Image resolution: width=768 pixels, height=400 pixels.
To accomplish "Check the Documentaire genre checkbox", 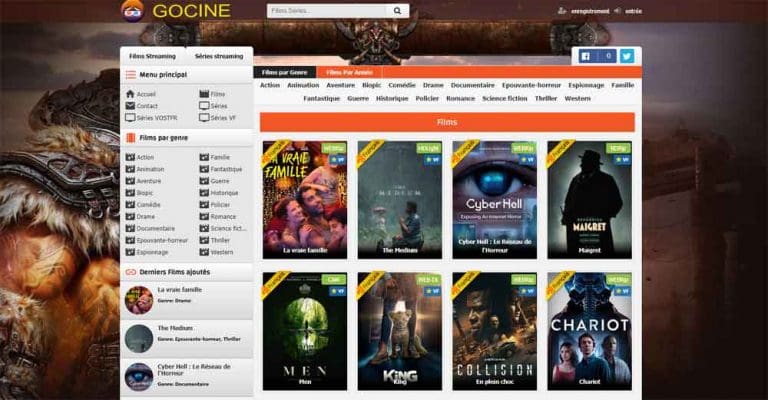I will pyautogui.click(x=130, y=228).
